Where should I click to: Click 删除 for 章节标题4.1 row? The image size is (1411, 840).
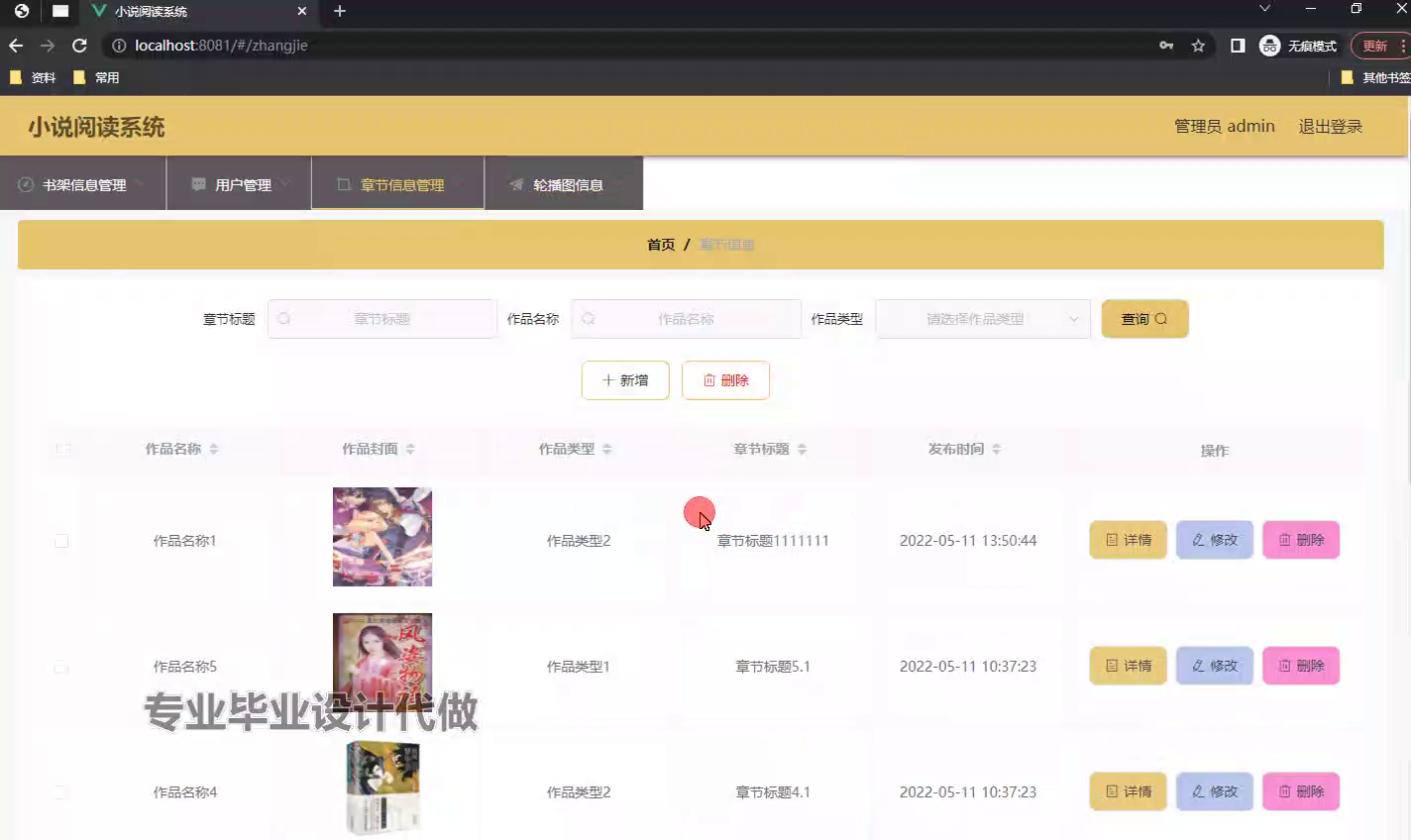1301,791
